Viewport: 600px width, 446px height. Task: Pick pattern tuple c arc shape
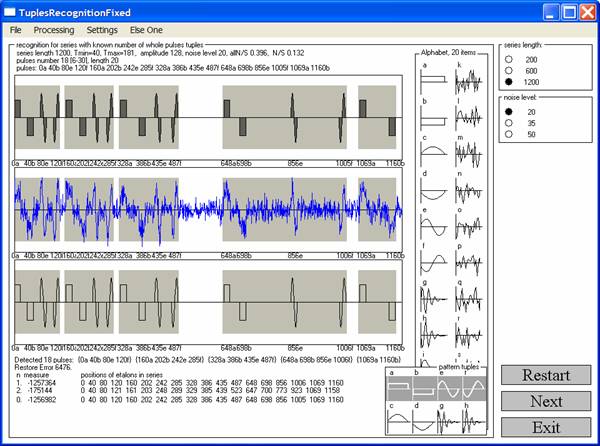399,422
